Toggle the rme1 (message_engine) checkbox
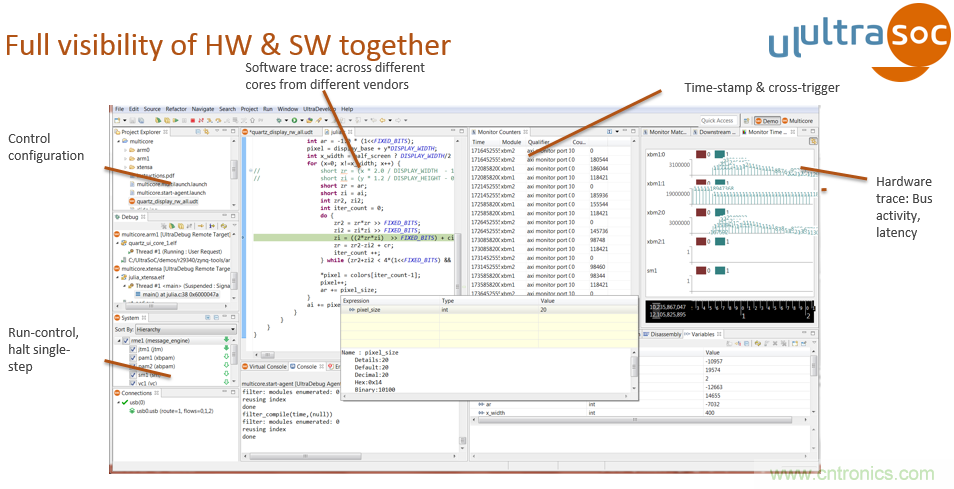The image size is (954, 489). coord(124,340)
